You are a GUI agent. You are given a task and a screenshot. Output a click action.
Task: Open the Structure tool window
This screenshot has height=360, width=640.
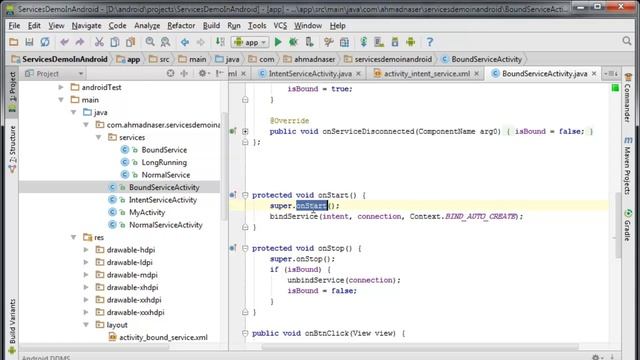[x=12, y=149]
